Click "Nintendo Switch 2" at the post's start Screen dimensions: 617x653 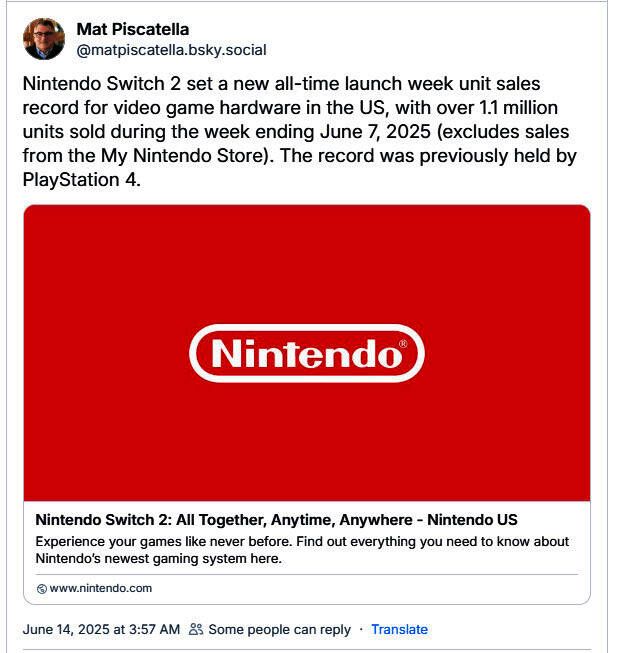point(96,84)
